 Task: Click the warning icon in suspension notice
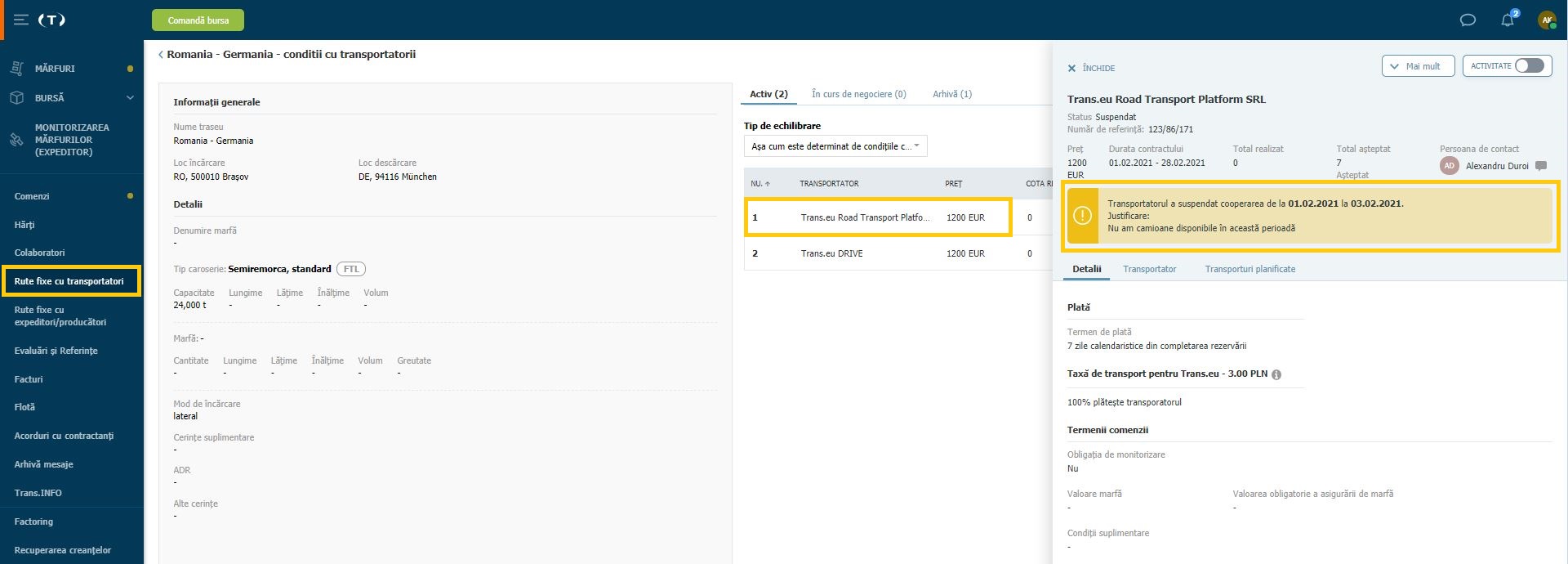pos(1082,216)
